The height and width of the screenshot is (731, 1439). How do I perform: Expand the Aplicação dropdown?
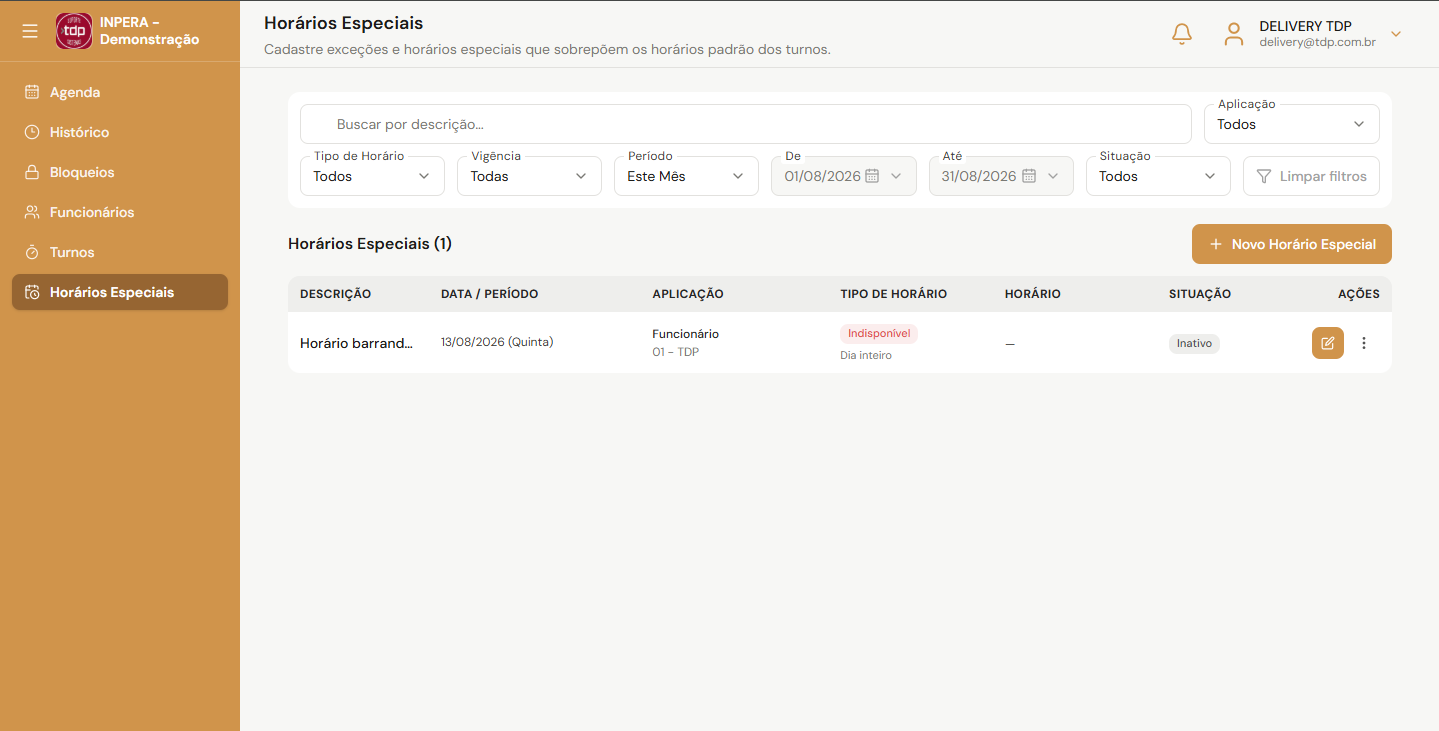click(1292, 124)
